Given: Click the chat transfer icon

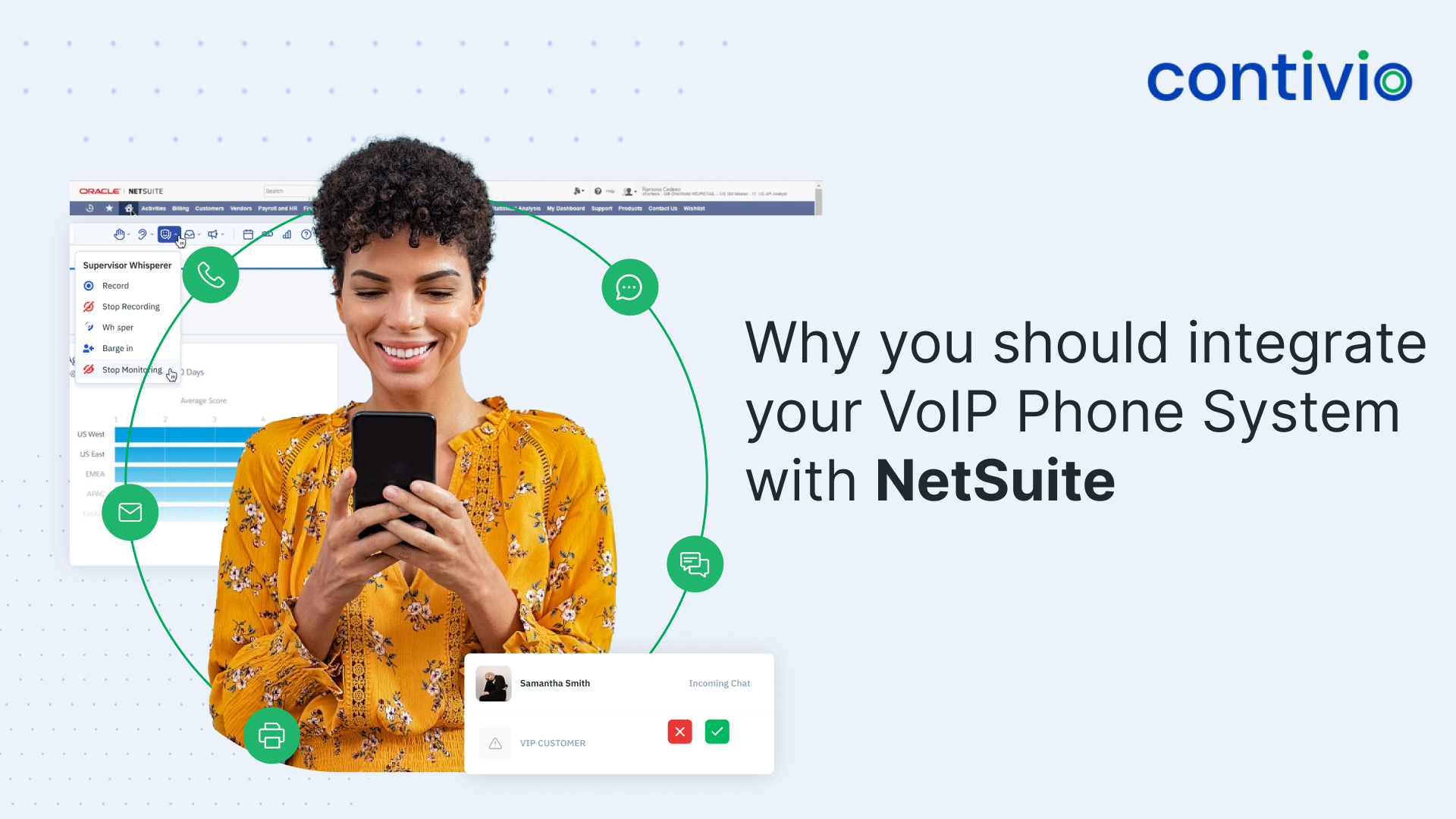Looking at the screenshot, I should [693, 562].
